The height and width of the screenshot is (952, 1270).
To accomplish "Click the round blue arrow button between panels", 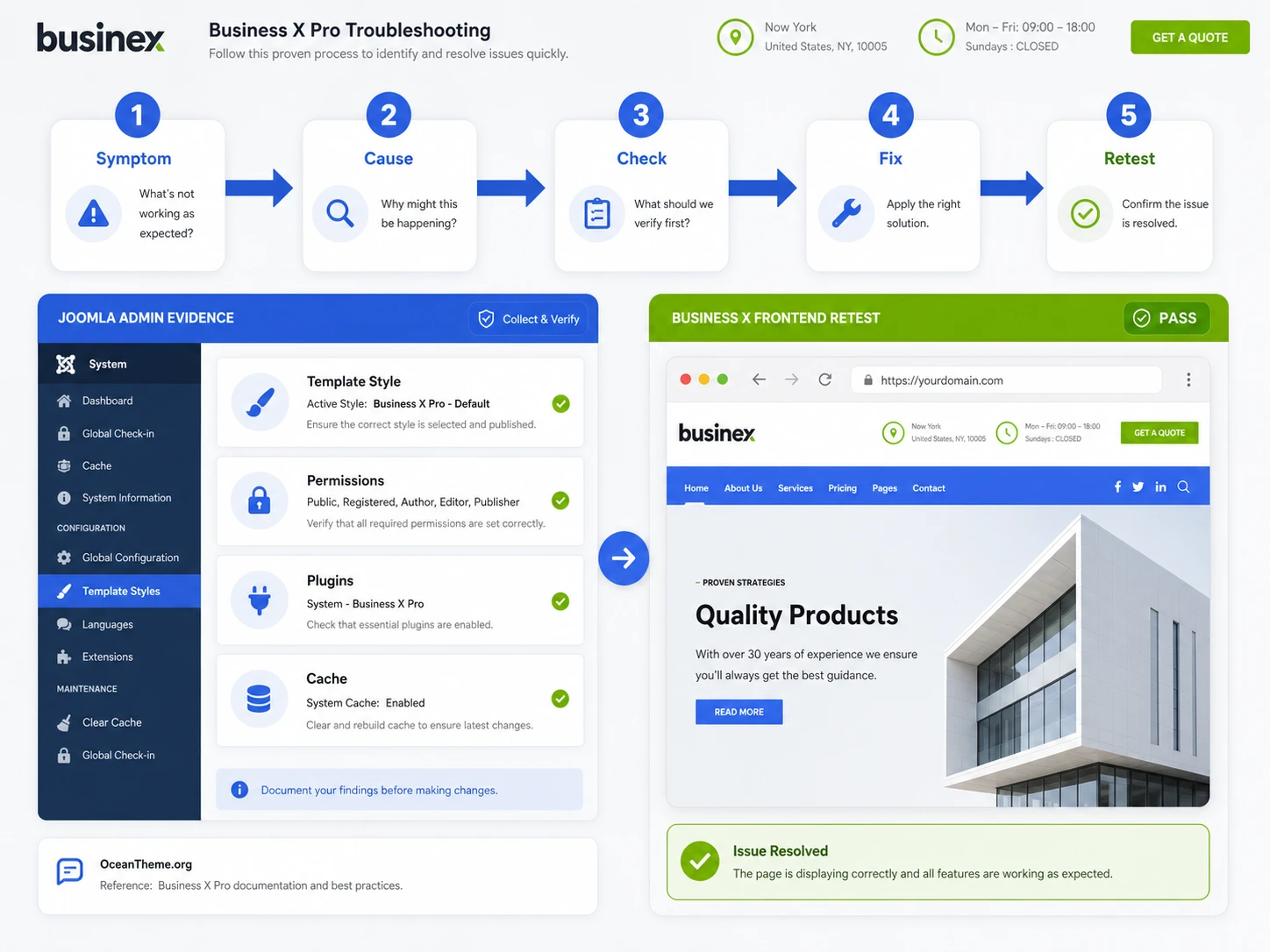I will pyautogui.click(x=624, y=558).
